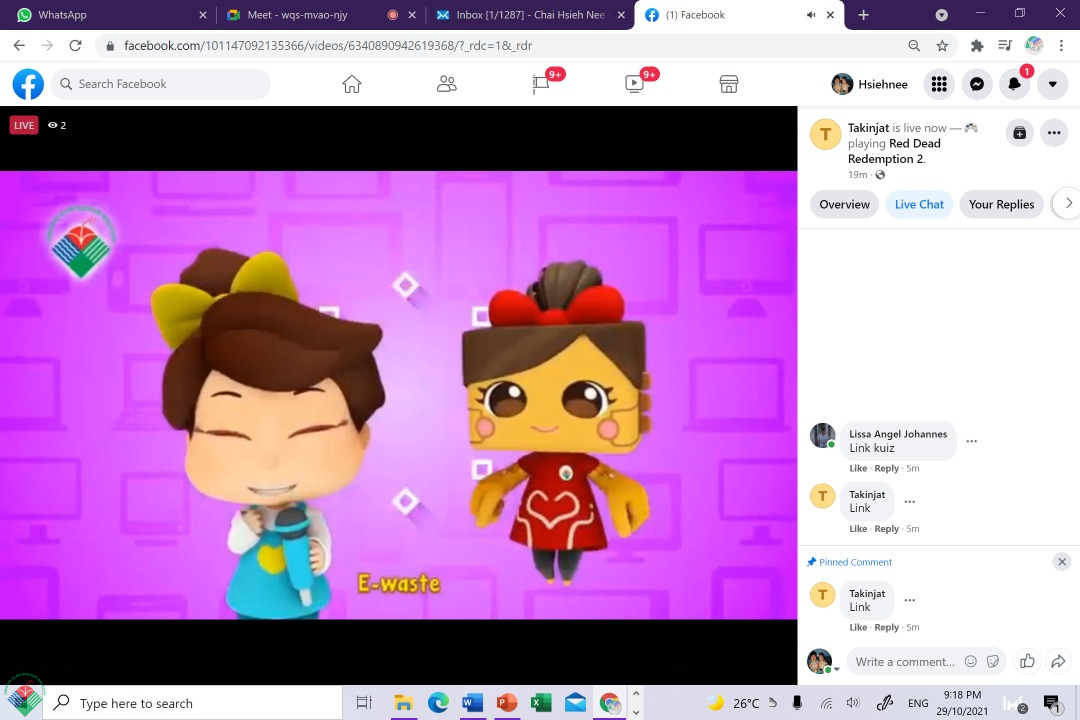Open Takinjat page name in video header
This screenshot has height=720, width=1080.
(869, 128)
